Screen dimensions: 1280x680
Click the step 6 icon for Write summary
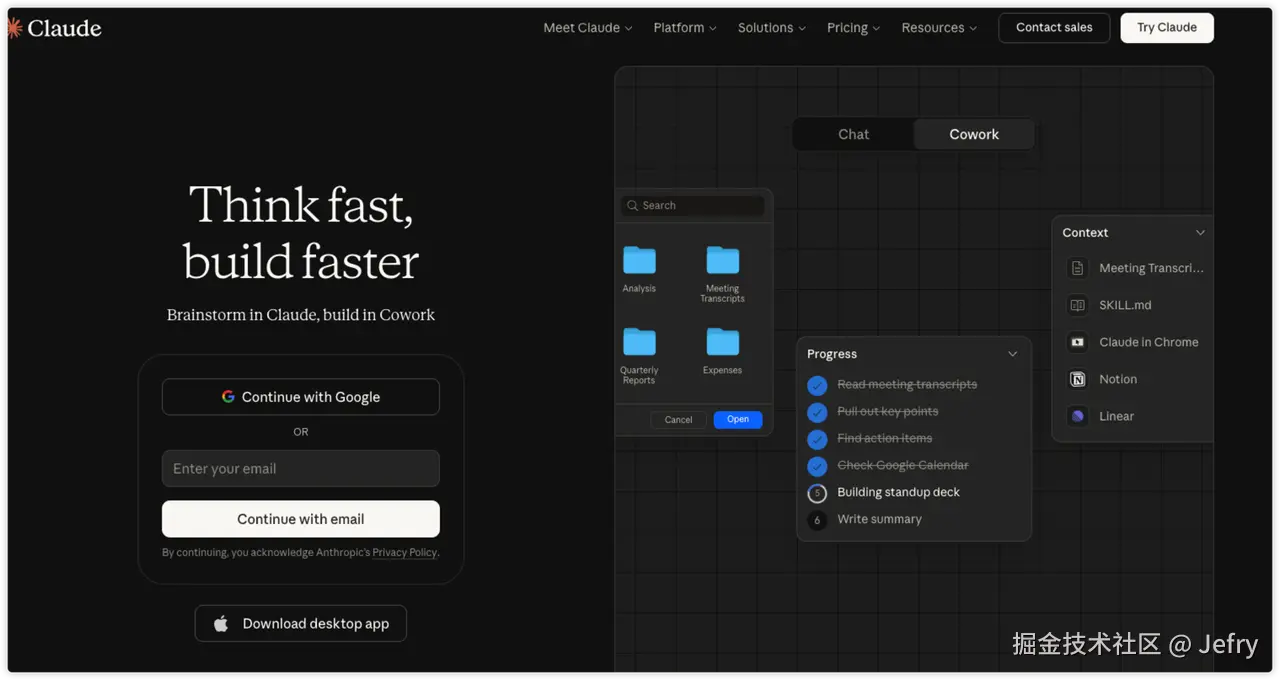817,520
